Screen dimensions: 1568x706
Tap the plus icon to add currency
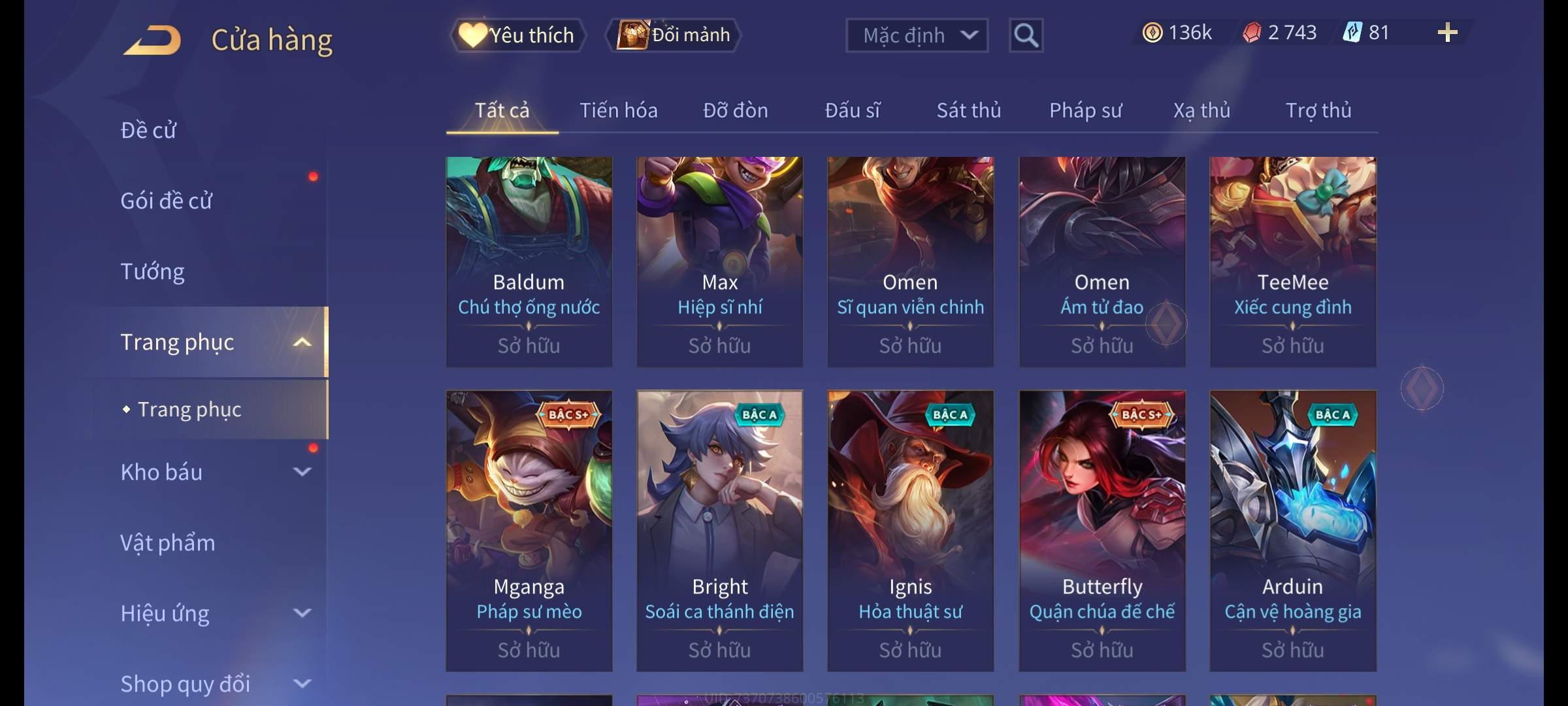click(1448, 33)
